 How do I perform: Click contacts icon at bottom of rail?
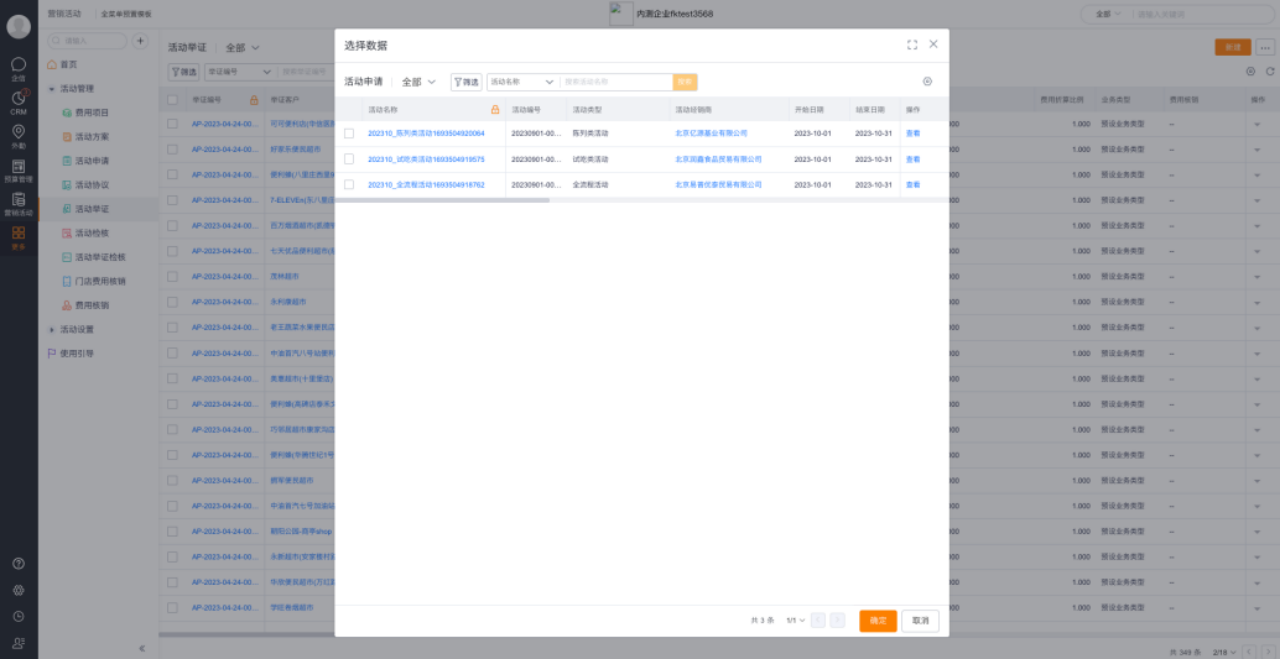click(18, 643)
